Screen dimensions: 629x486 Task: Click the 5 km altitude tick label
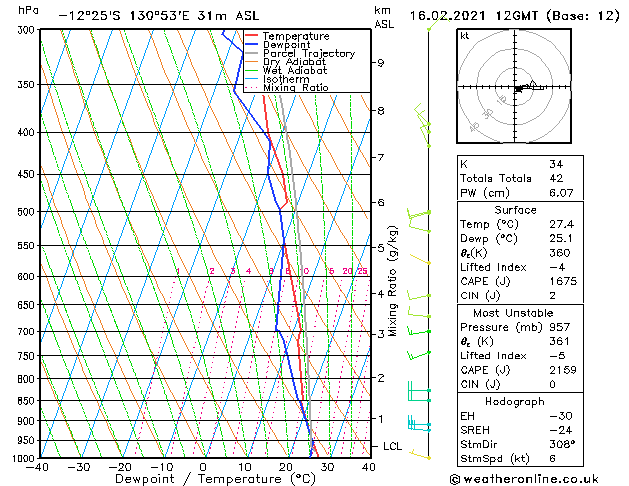(x=380, y=248)
